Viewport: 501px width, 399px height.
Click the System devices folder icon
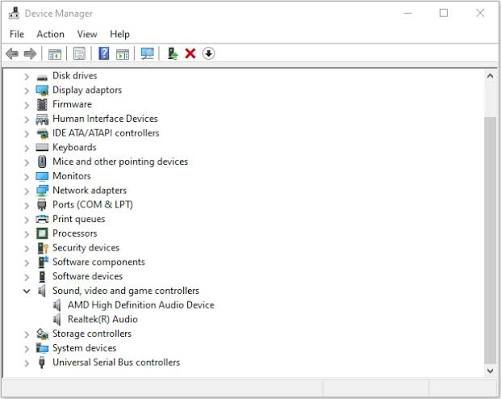(x=42, y=348)
